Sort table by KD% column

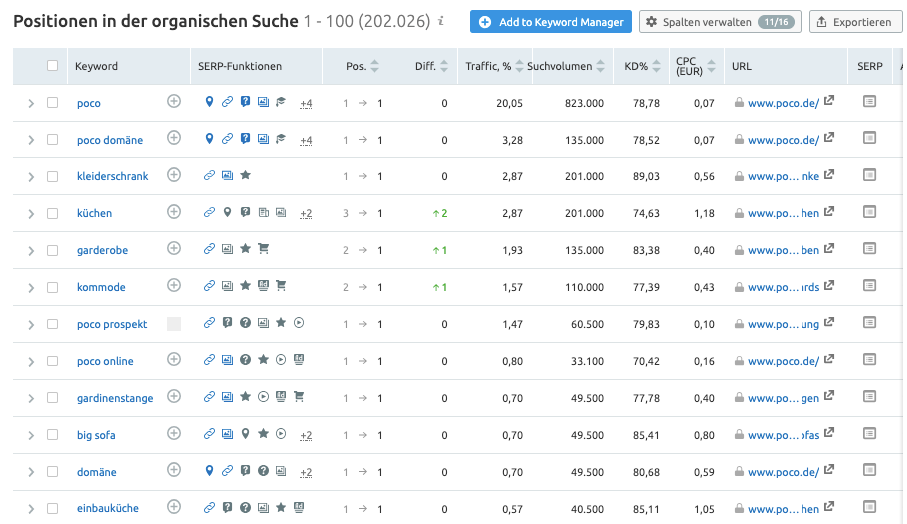[656, 66]
